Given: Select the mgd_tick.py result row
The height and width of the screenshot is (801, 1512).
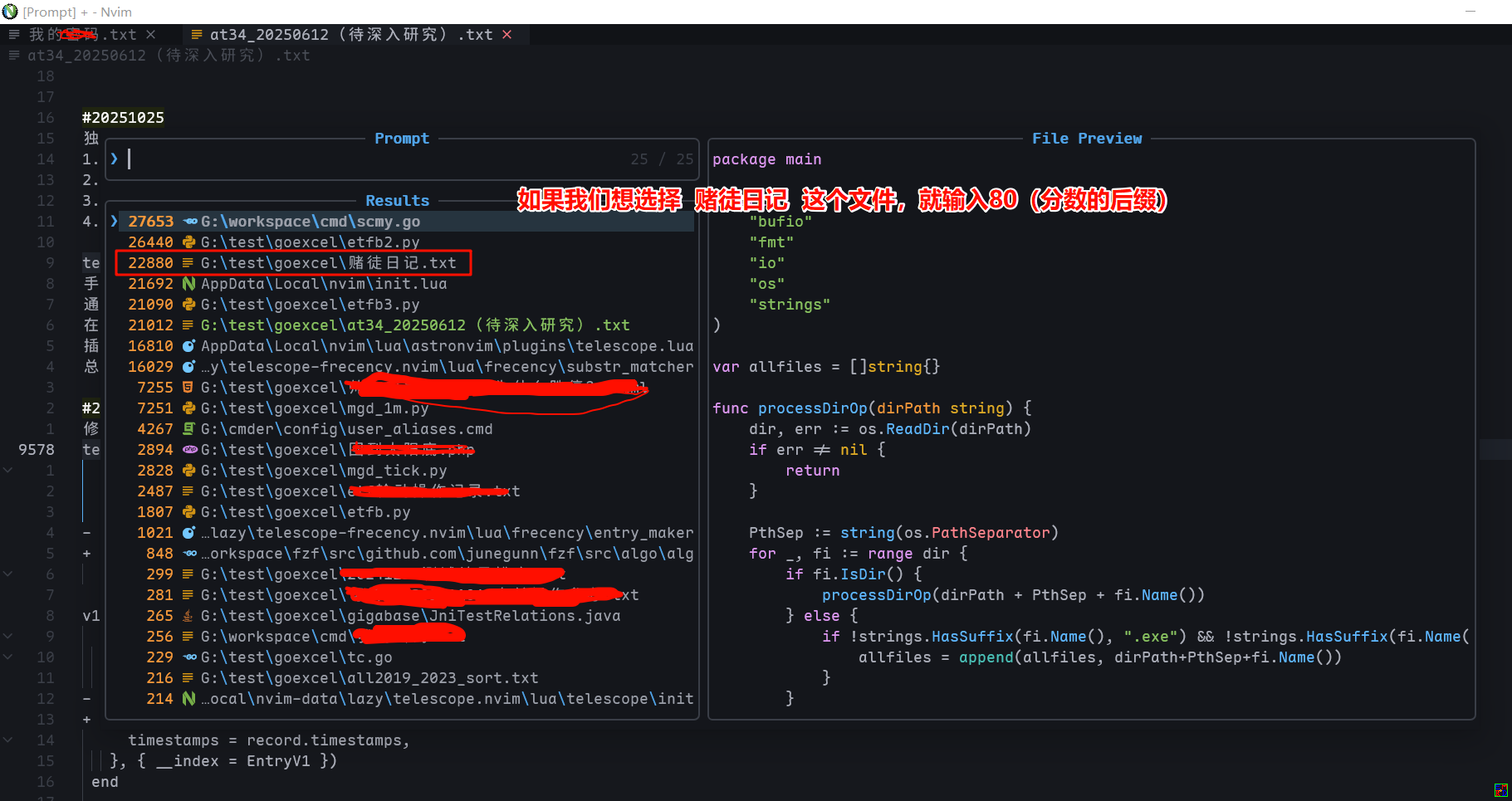Looking at the screenshot, I should pos(324,471).
